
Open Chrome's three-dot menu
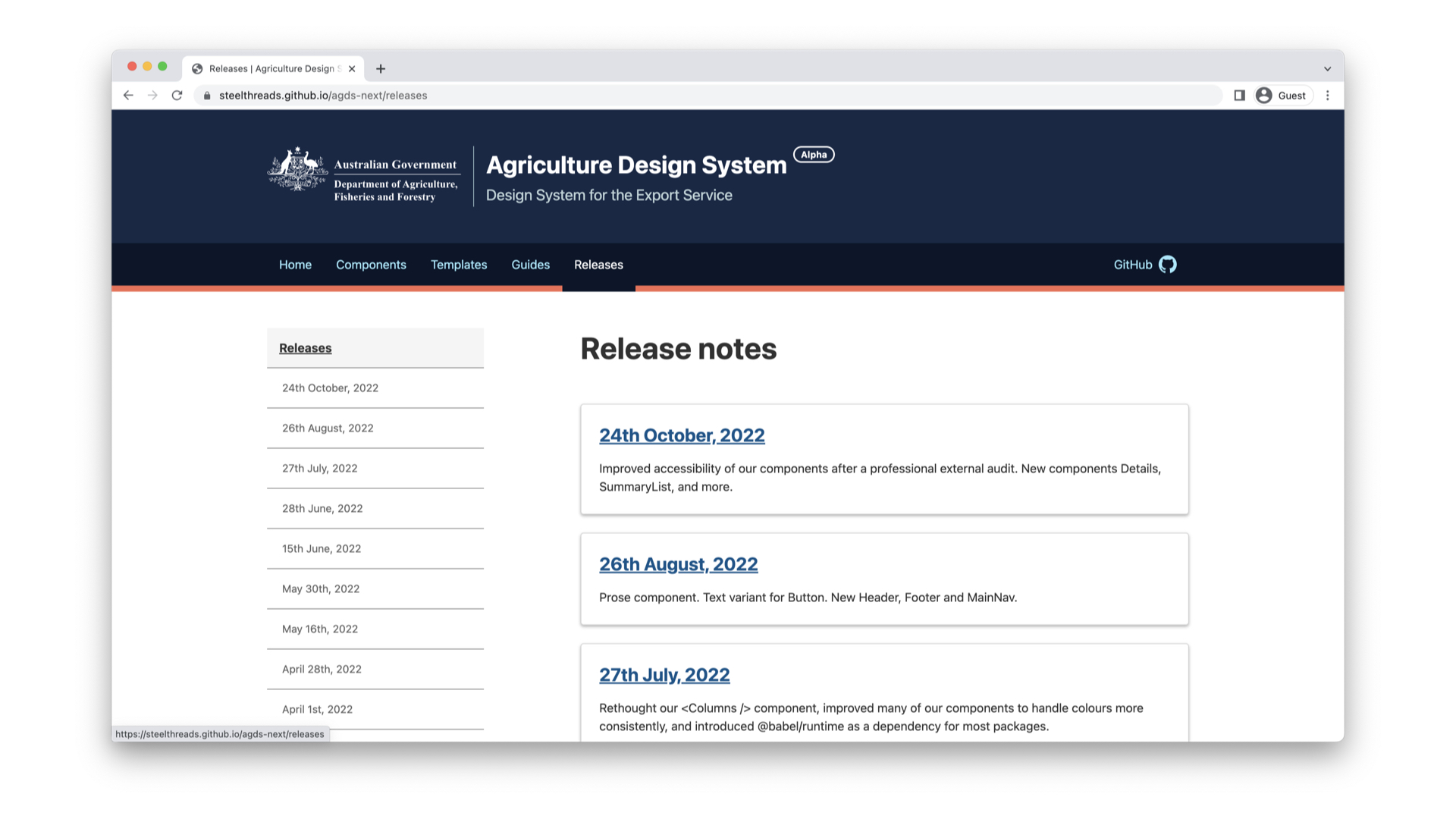point(1327,96)
